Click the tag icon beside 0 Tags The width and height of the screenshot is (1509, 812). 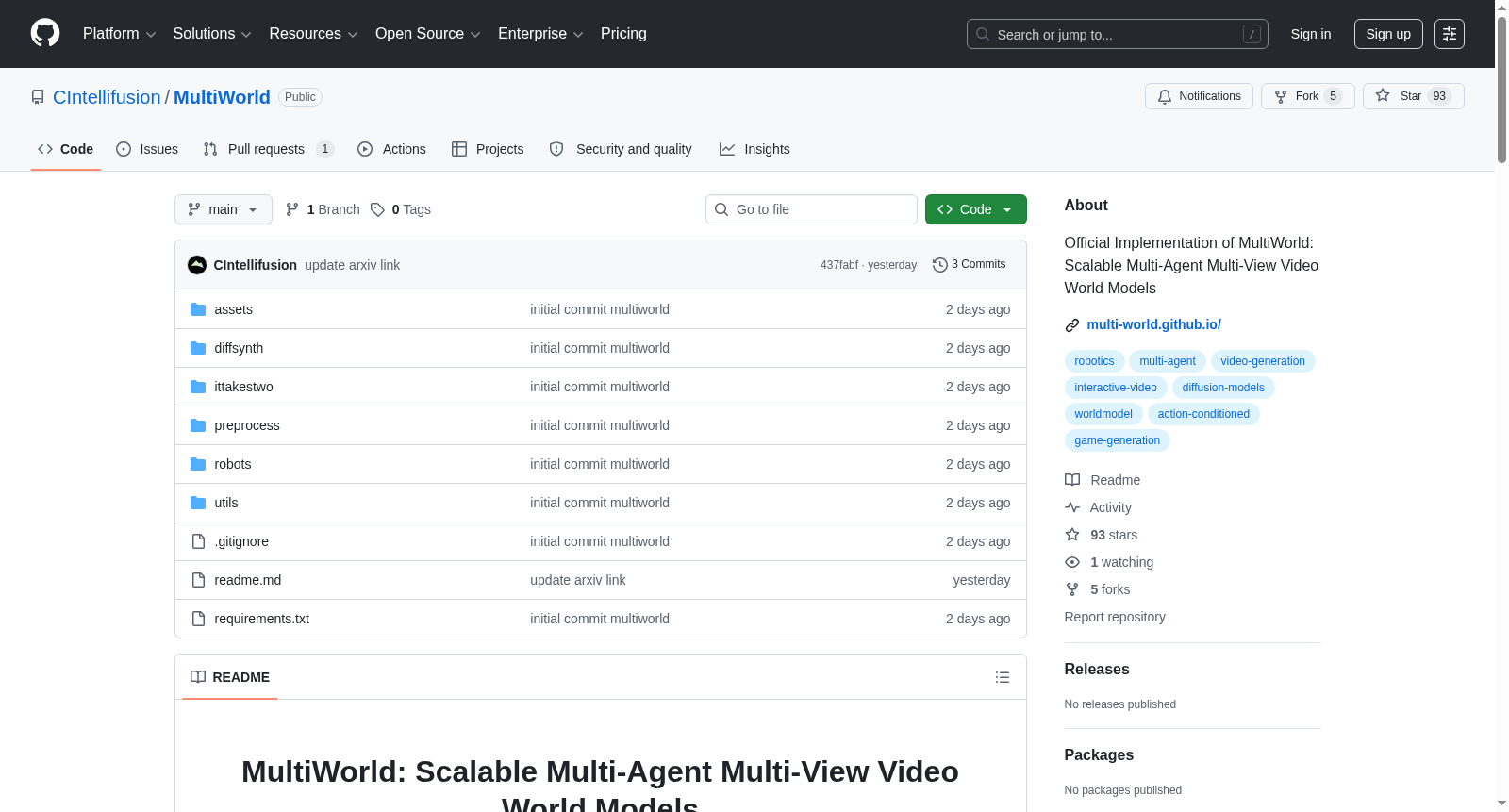377,209
